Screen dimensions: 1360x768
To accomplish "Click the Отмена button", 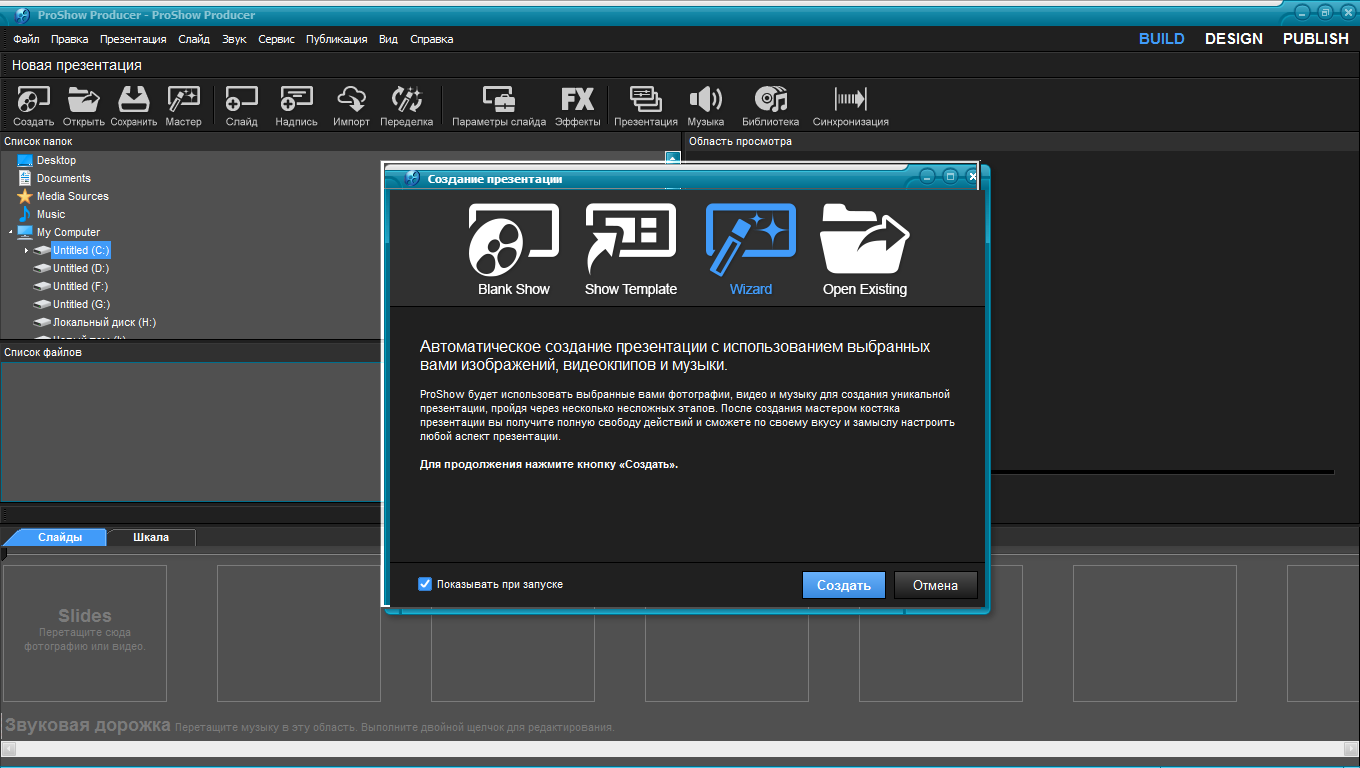I will (935, 585).
